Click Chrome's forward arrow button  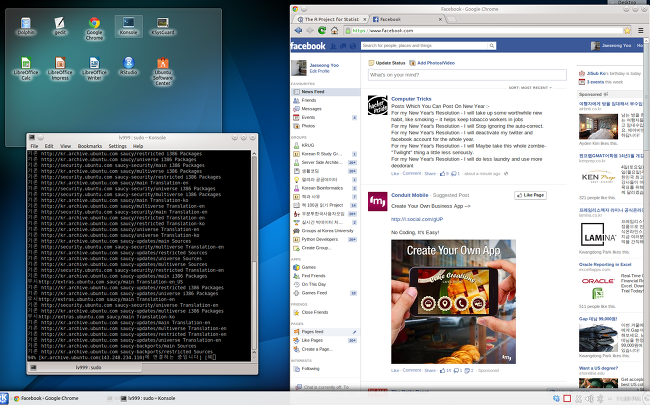(x=310, y=30)
